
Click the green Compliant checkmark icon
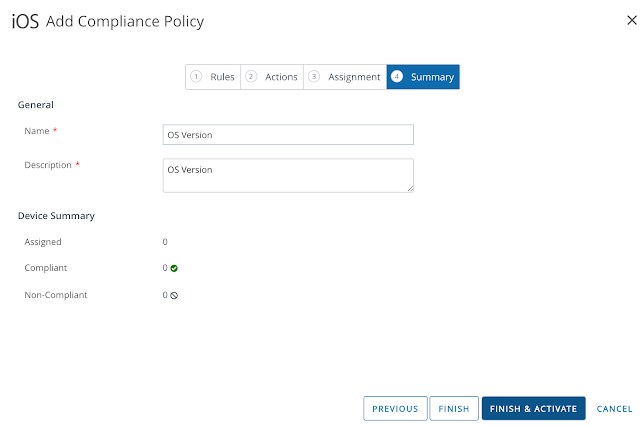174,268
